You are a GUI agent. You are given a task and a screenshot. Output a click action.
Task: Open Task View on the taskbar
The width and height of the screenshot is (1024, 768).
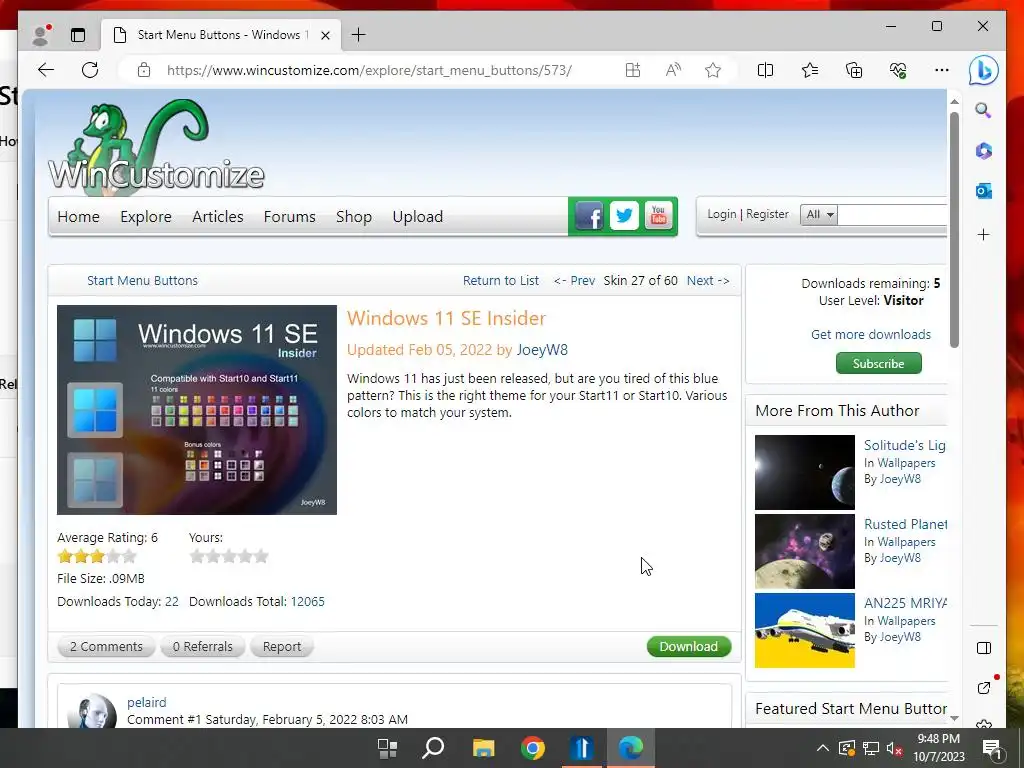[x=387, y=748]
